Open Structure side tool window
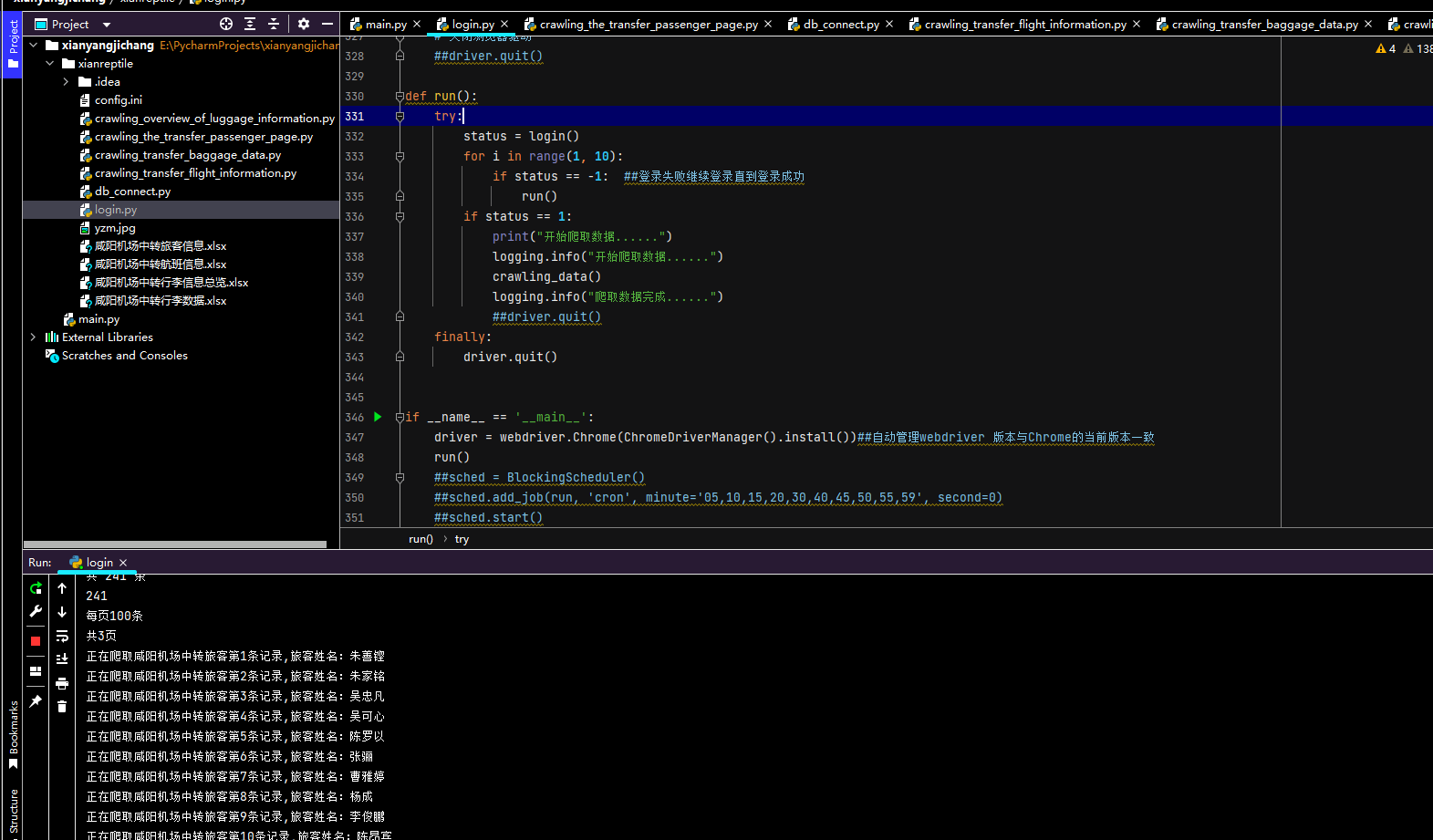This screenshot has width=1433, height=840. [13, 813]
